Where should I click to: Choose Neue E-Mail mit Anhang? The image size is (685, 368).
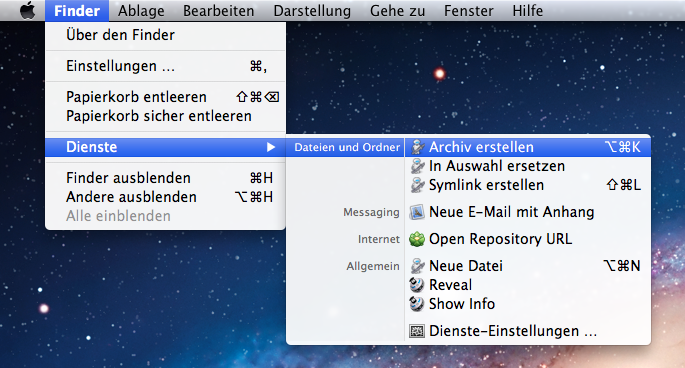tap(528, 212)
